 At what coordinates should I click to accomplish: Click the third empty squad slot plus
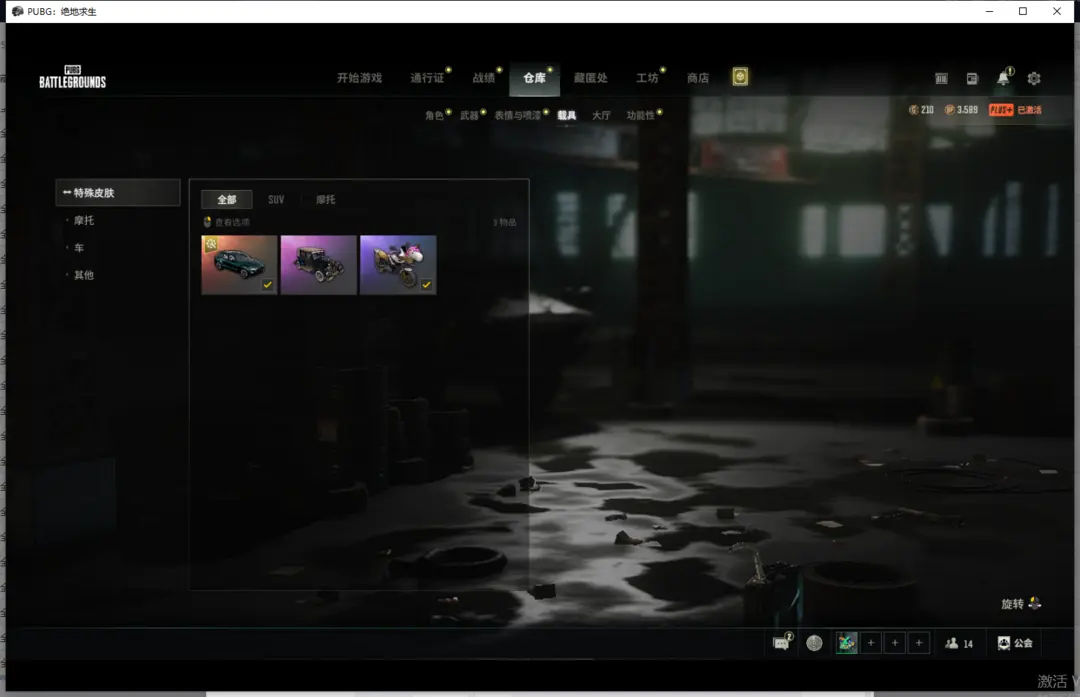point(919,643)
